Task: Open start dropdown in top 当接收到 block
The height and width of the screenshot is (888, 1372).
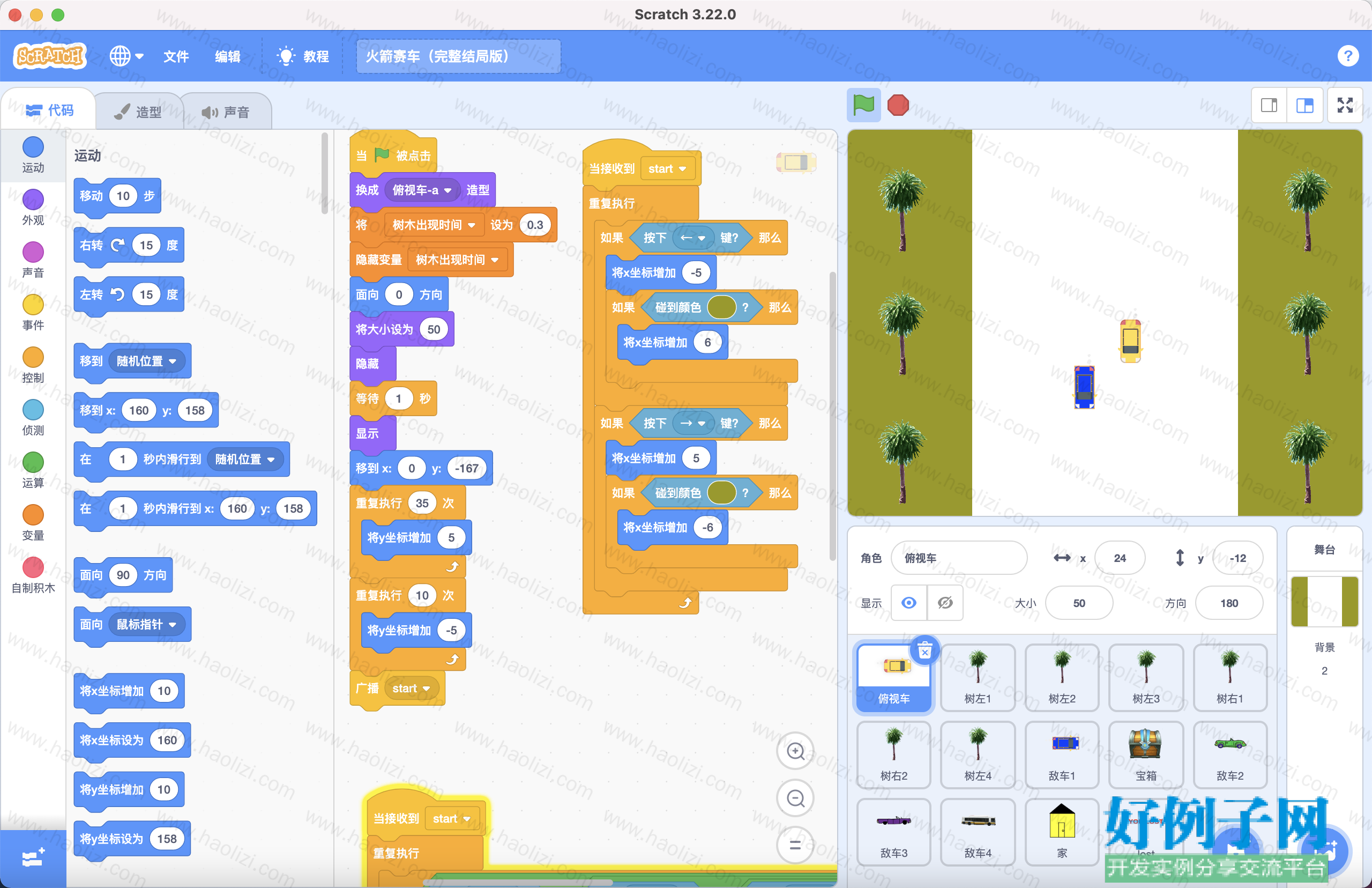Action: click(x=667, y=169)
